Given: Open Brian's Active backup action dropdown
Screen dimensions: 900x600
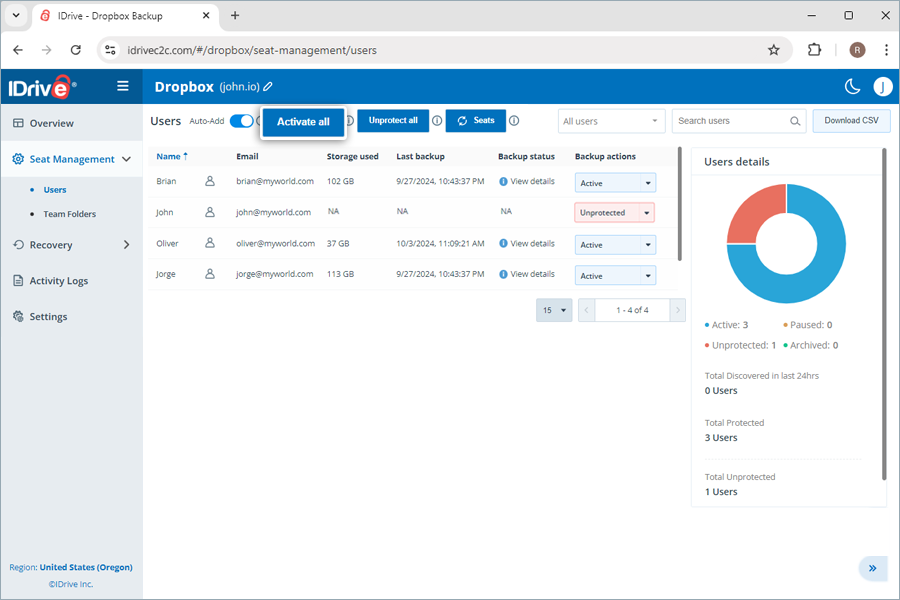Looking at the screenshot, I should click(x=615, y=183).
